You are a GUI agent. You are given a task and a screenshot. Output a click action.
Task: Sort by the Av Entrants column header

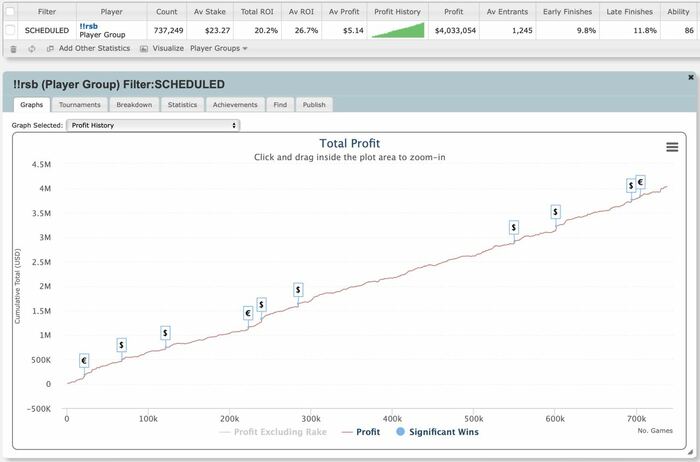(x=507, y=12)
